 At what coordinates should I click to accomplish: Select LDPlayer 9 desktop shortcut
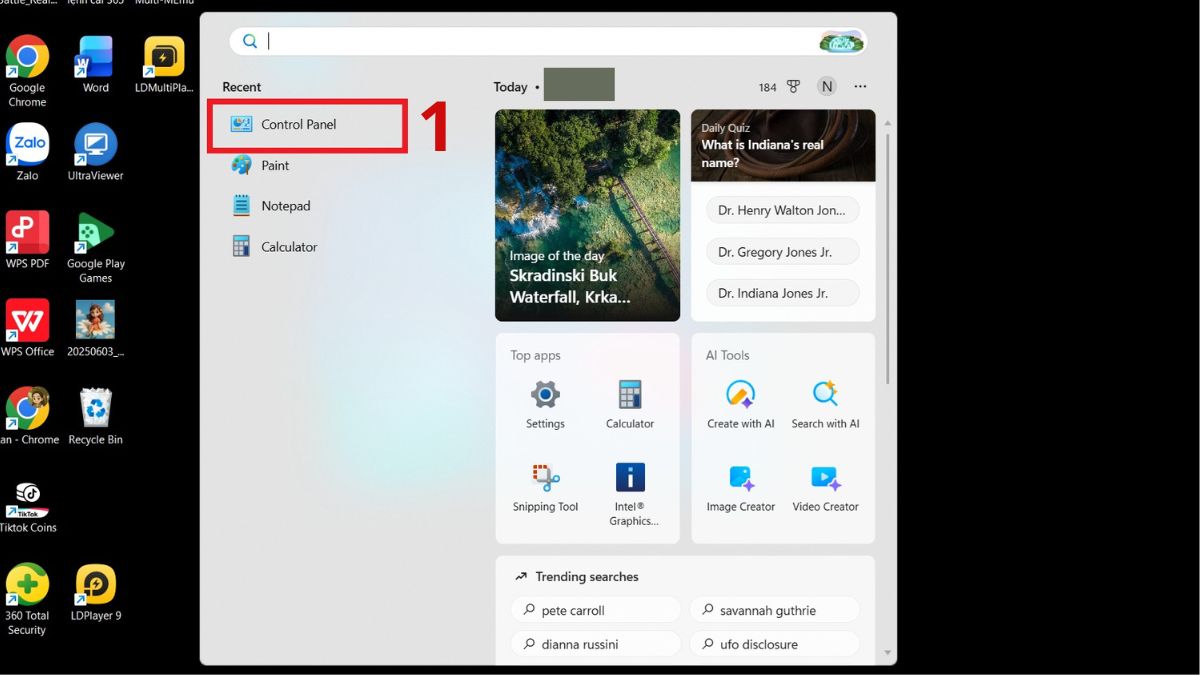point(96,592)
